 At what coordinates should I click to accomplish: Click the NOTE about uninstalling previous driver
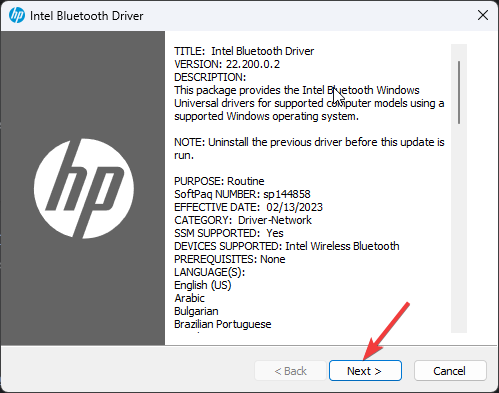point(309,149)
